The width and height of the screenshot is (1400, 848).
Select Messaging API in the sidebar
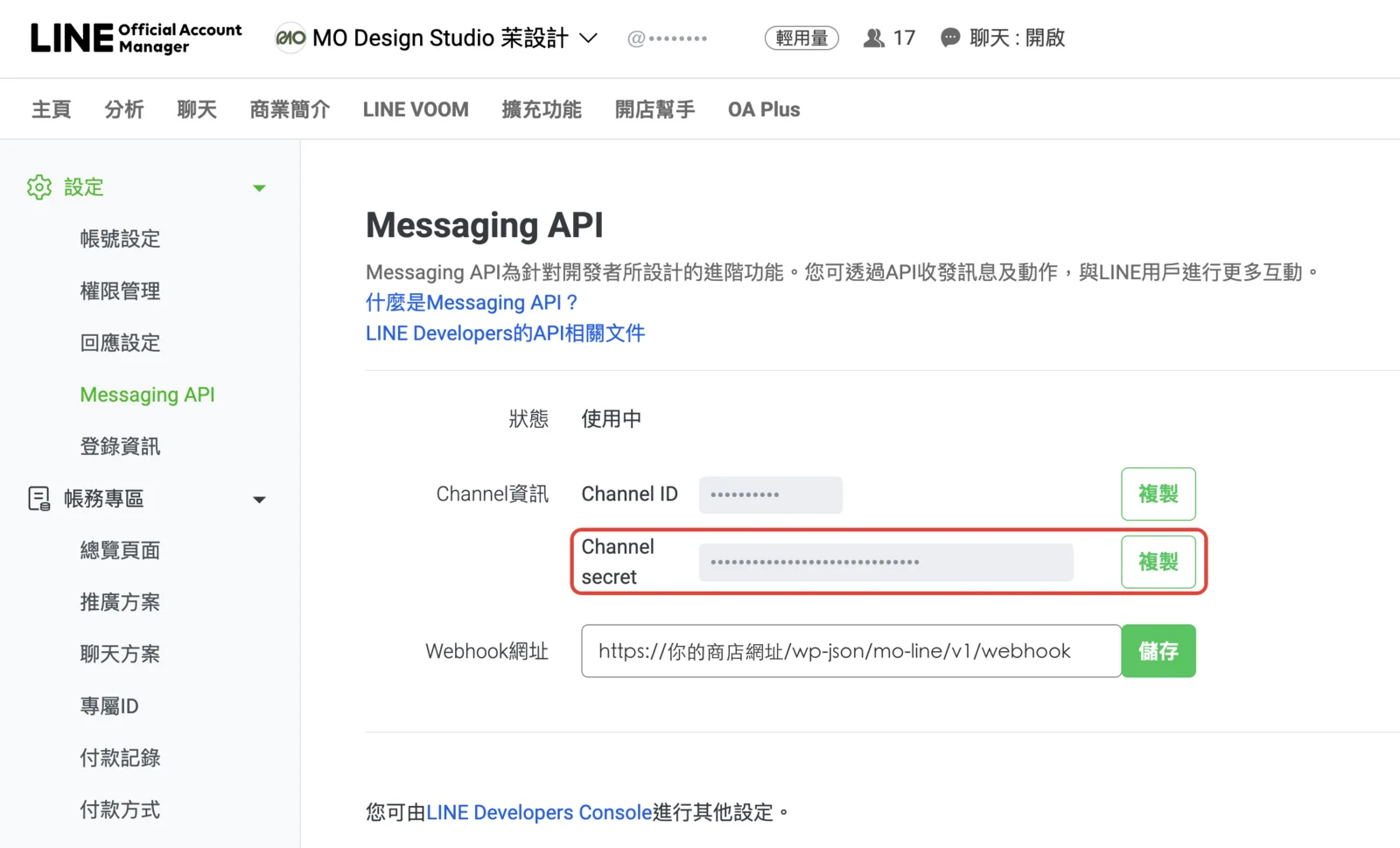coord(147,395)
